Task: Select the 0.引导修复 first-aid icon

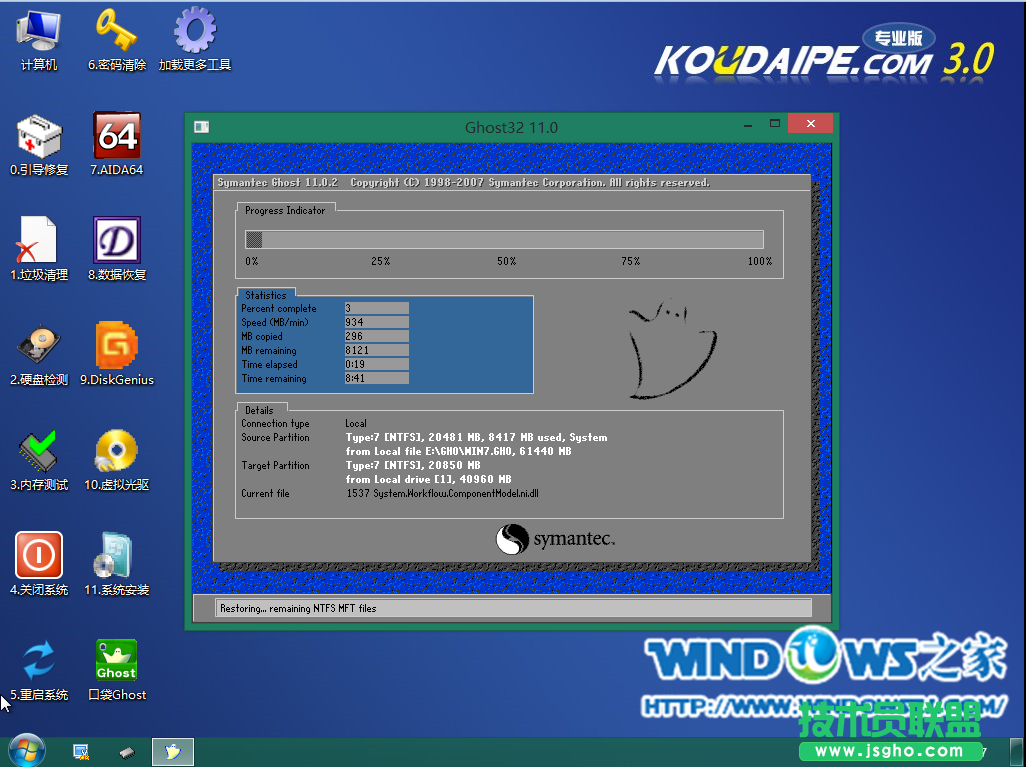Action: pos(39,136)
